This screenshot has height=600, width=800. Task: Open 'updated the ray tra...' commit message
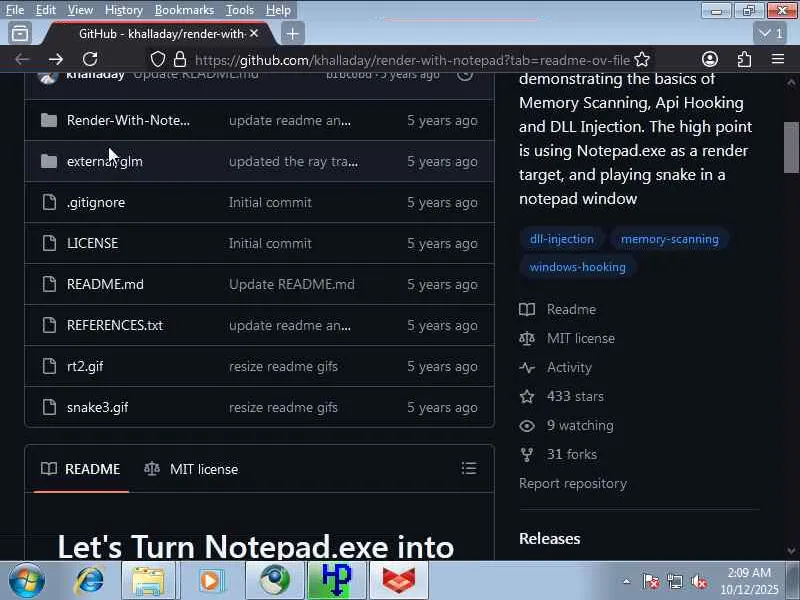coord(293,161)
